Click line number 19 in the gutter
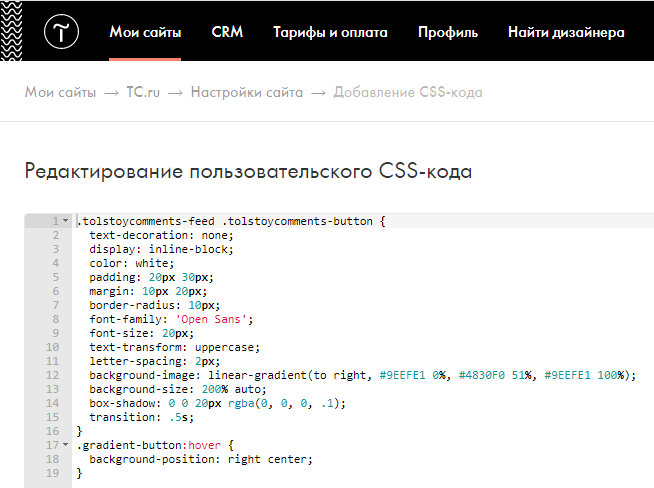The image size is (654, 488). (53, 473)
